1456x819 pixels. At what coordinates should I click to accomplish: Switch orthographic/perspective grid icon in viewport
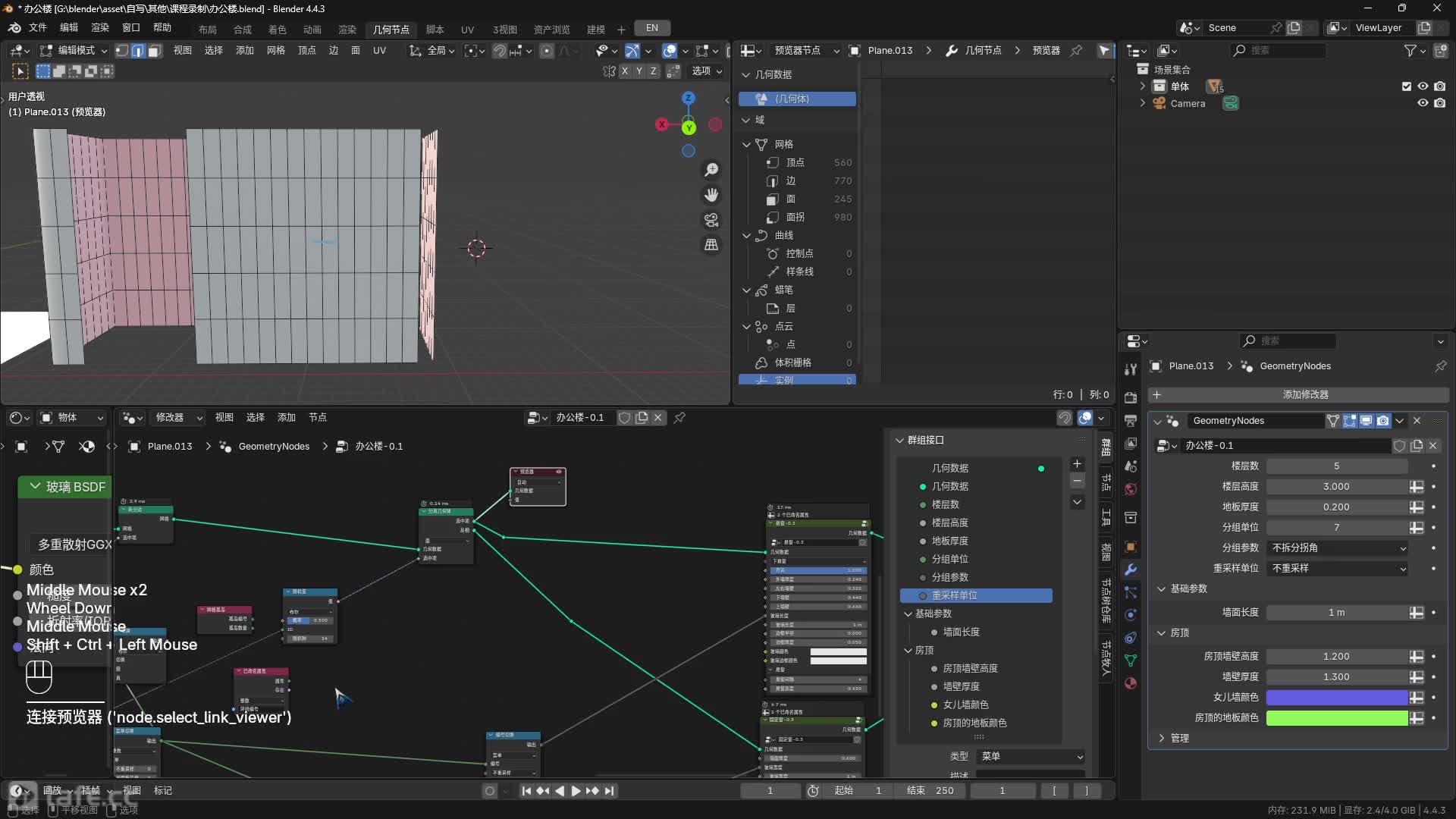pos(711,244)
